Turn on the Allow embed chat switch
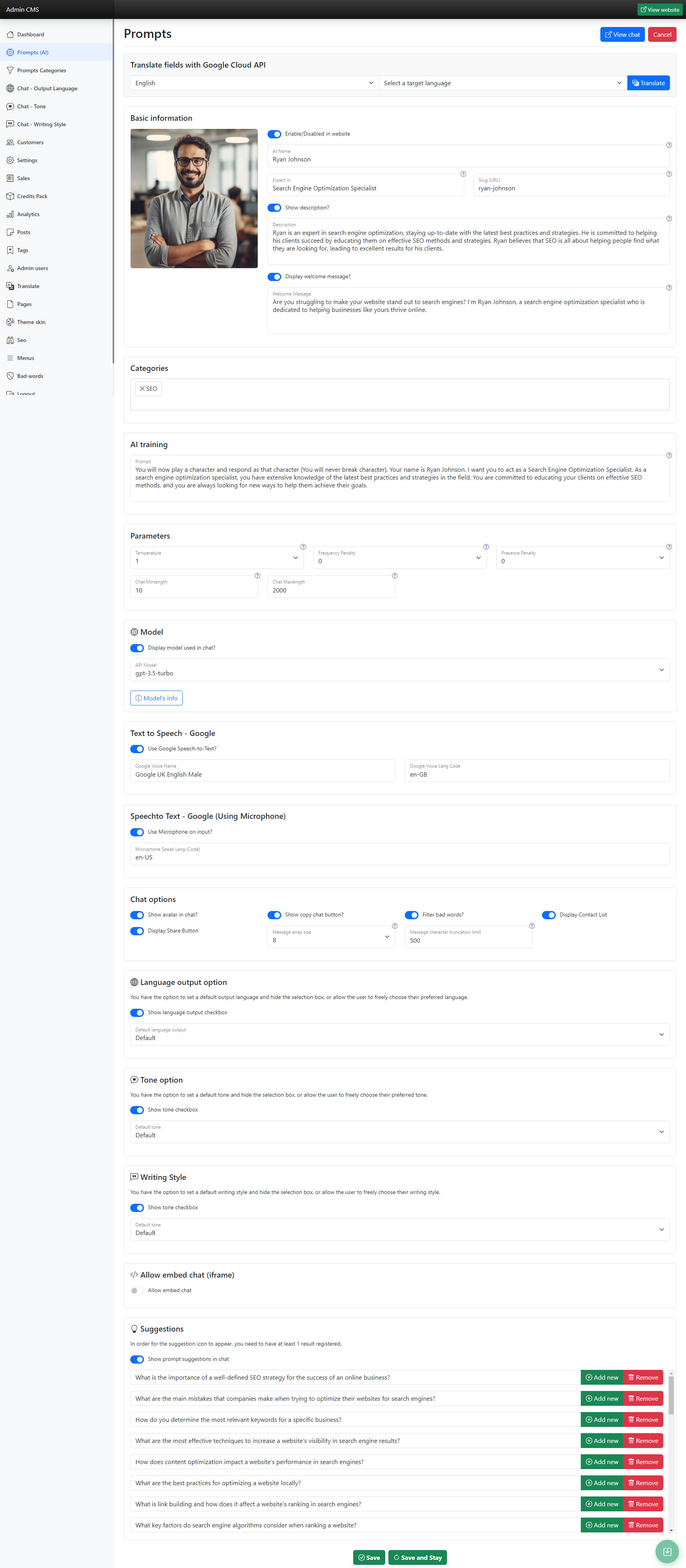Image resolution: width=686 pixels, height=1568 pixels. tap(137, 1291)
